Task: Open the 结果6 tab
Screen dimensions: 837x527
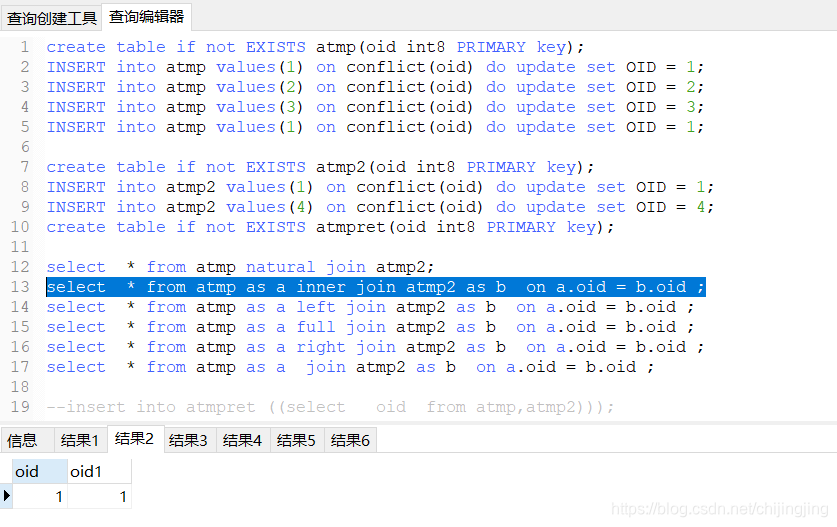Action: tap(350, 441)
